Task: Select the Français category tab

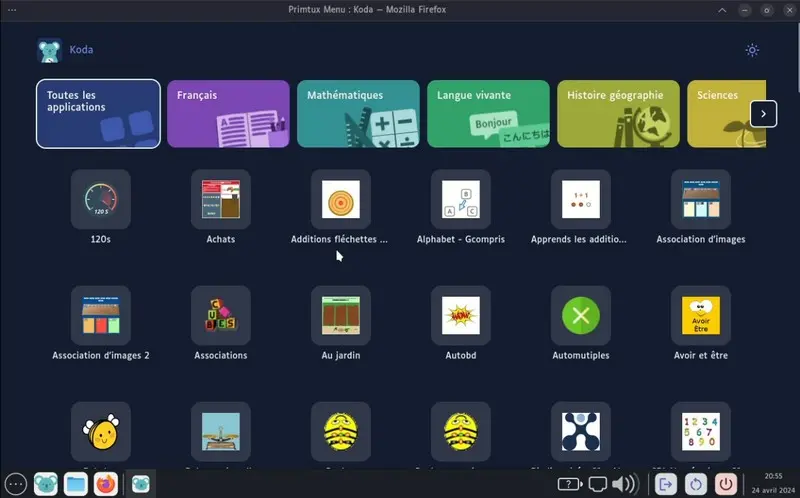Action: [x=228, y=114]
